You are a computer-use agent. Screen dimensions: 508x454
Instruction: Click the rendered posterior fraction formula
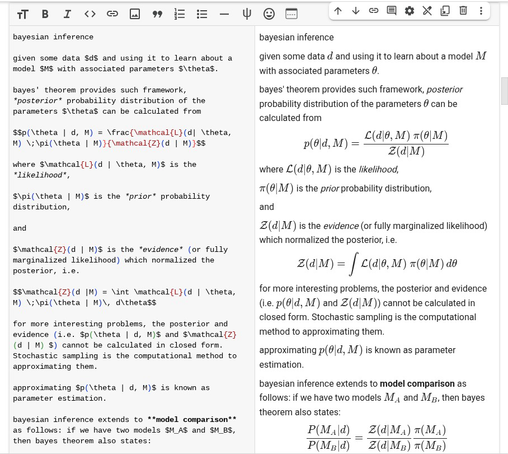(x=376, y=143)
